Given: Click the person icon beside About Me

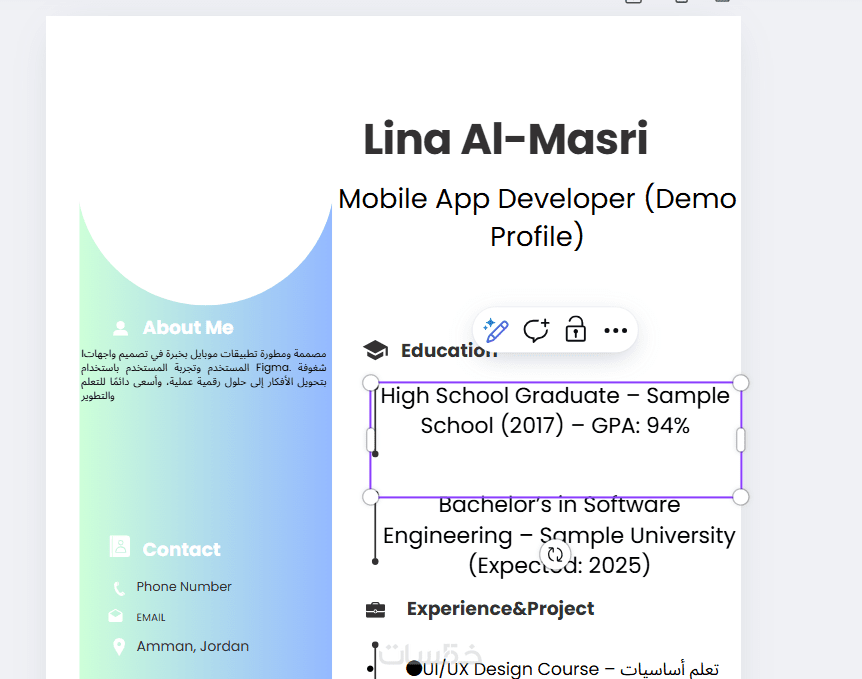Looking at the screenshot, I should tap(121, 328).
